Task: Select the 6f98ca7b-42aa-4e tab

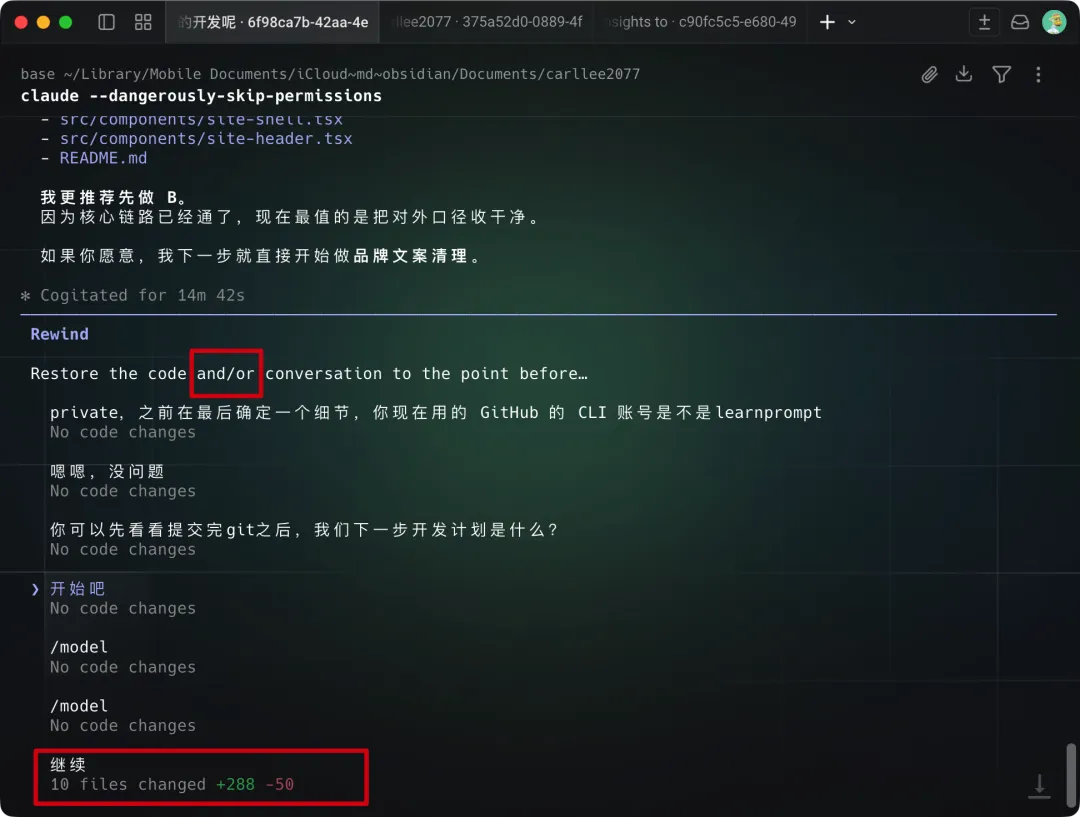Action: click(273, 22)
